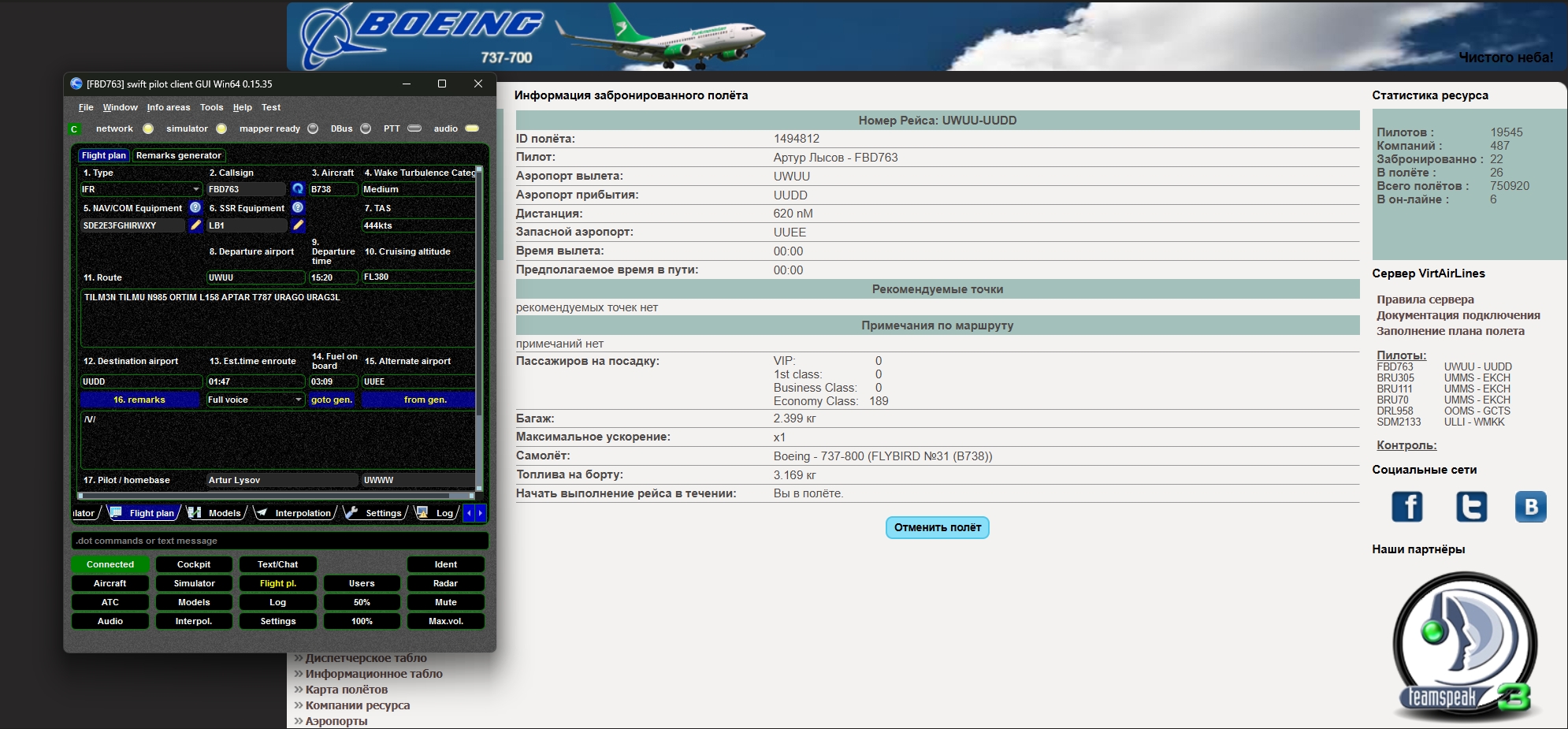Open the Правила сервера link
This screenshot has width=1568, height=729.
[1425, 299]
